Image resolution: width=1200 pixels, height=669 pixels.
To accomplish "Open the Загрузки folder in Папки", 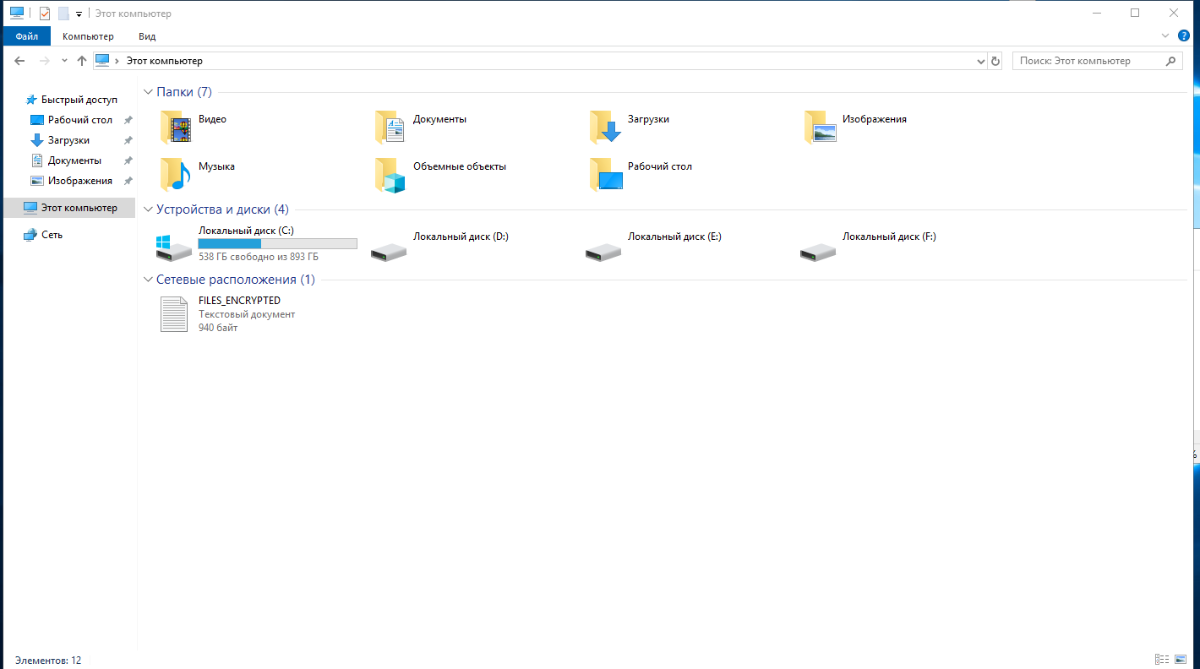I will (630, 127).
